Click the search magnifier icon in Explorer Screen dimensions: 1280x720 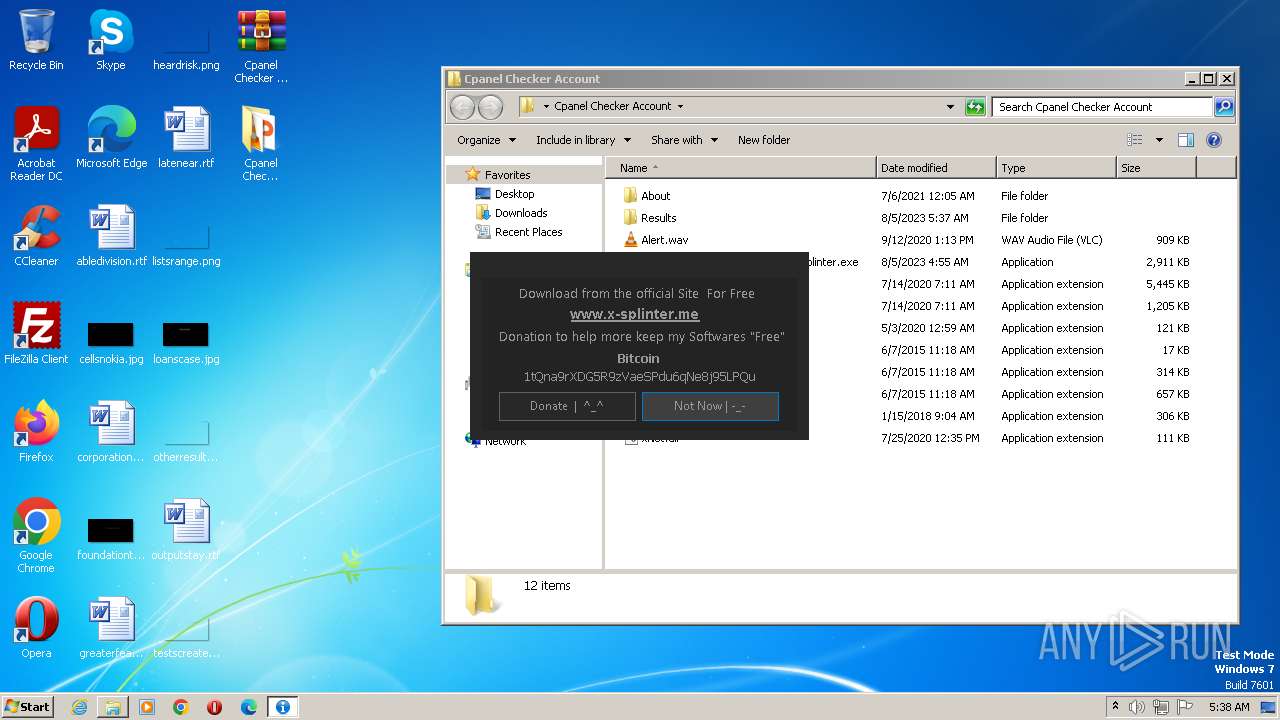pyautogui.click(x=1224, y=107)
